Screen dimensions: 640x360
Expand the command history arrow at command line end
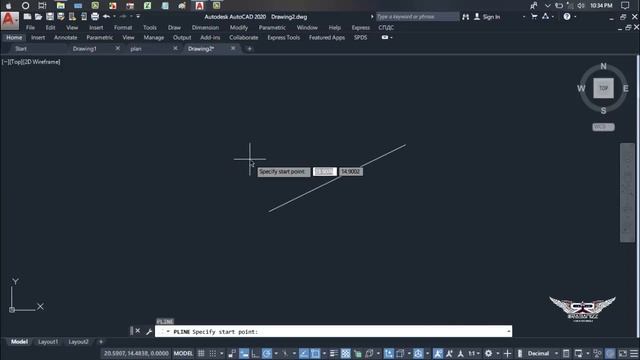tap(509, 331)
